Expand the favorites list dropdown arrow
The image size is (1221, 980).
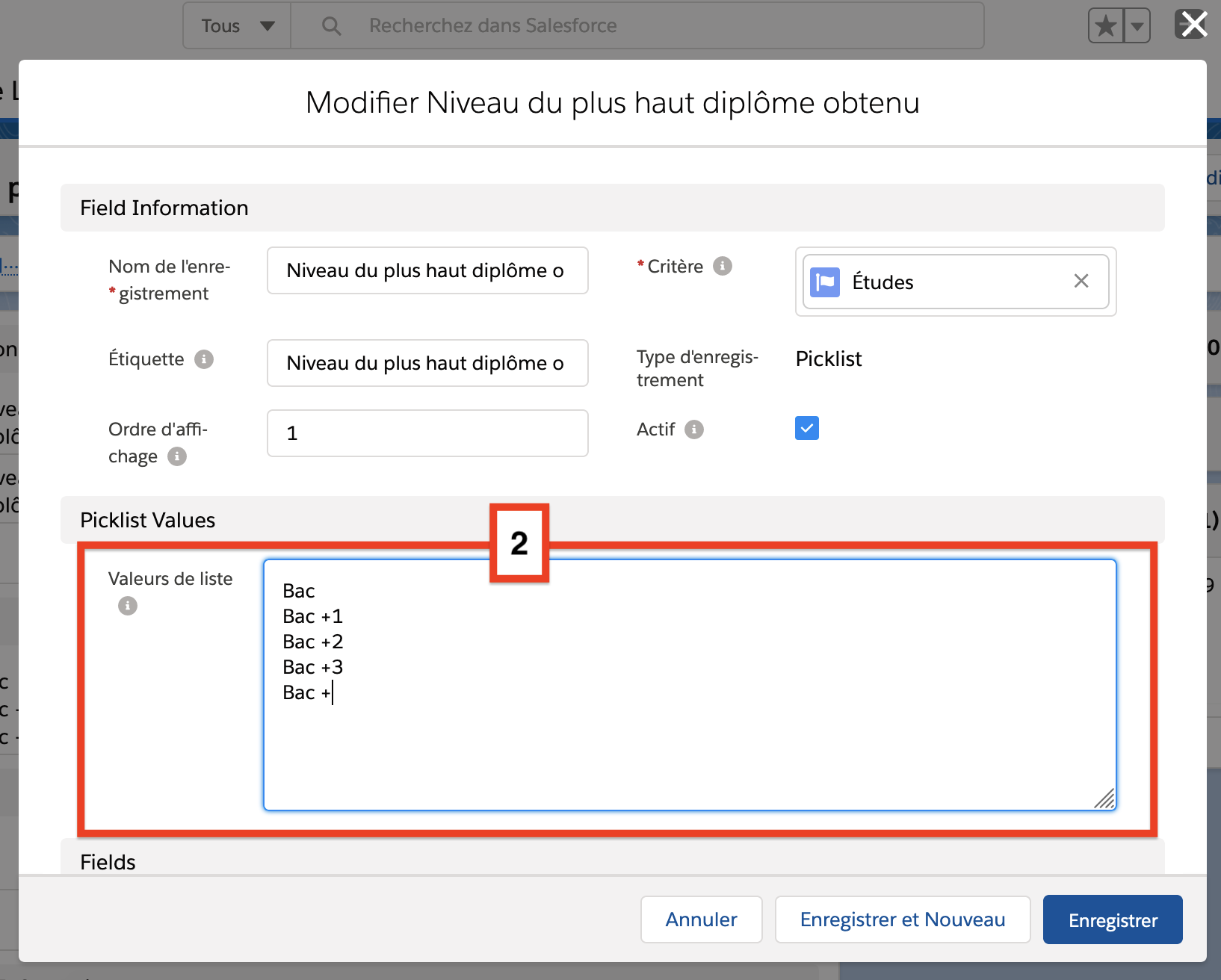[1137, 27]
